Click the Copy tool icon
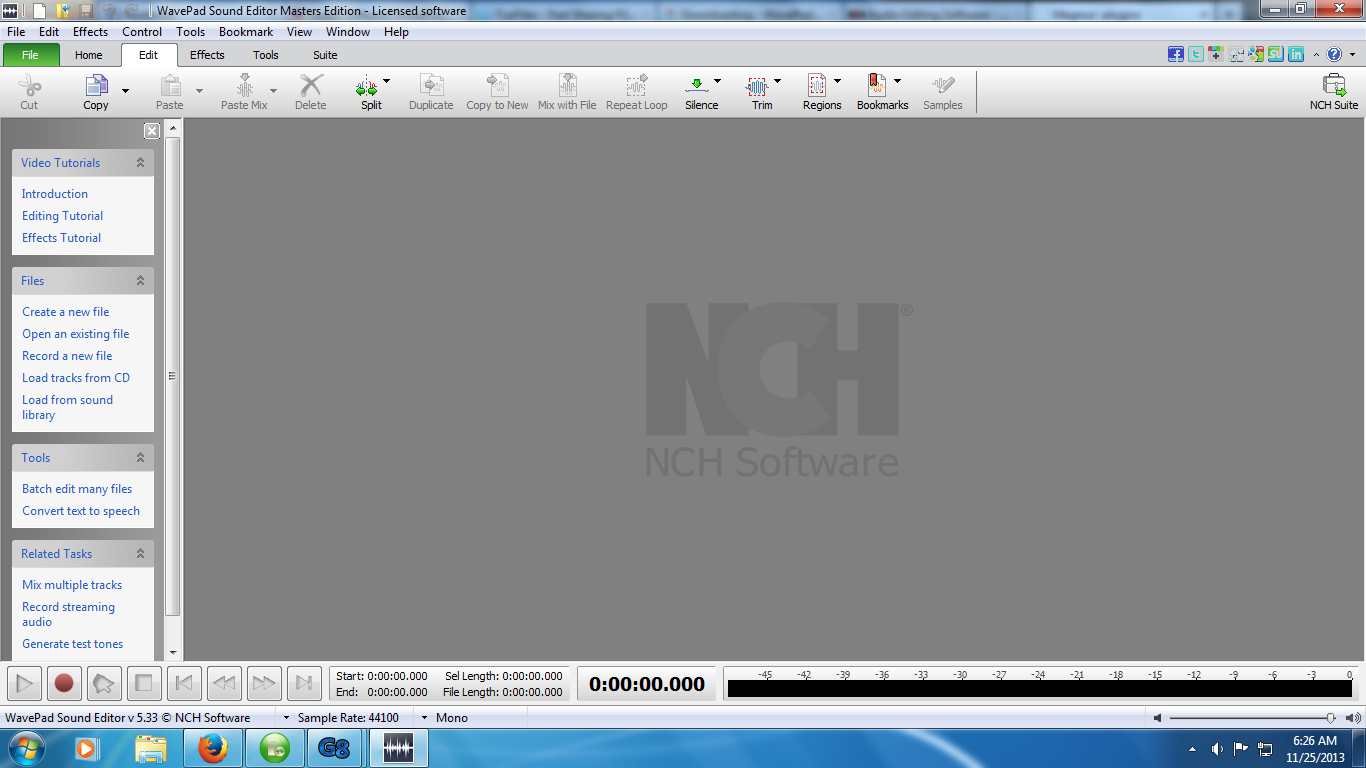 pos(96,86)
